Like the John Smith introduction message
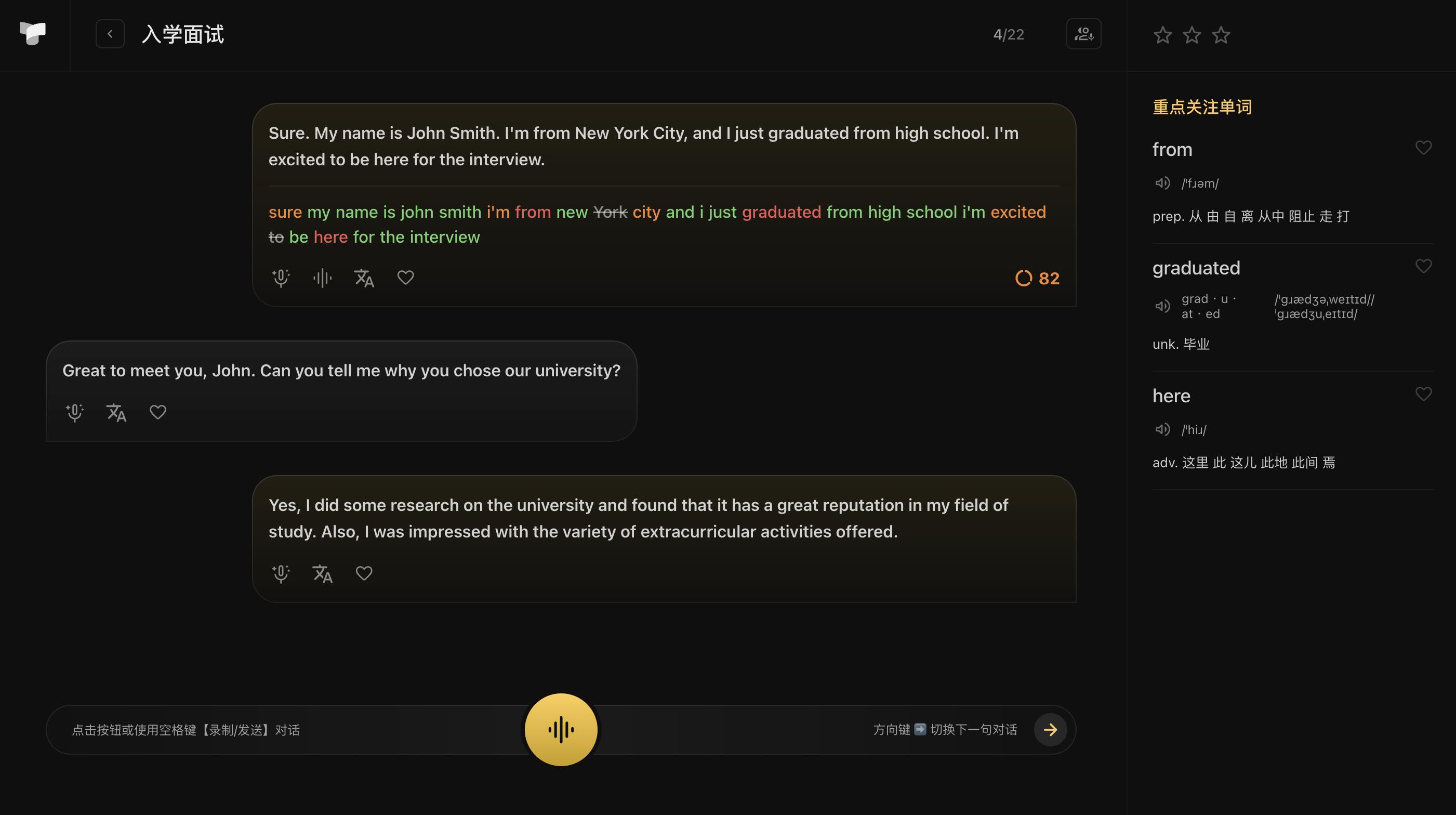The image size is (1456, 815). (405, 278)
